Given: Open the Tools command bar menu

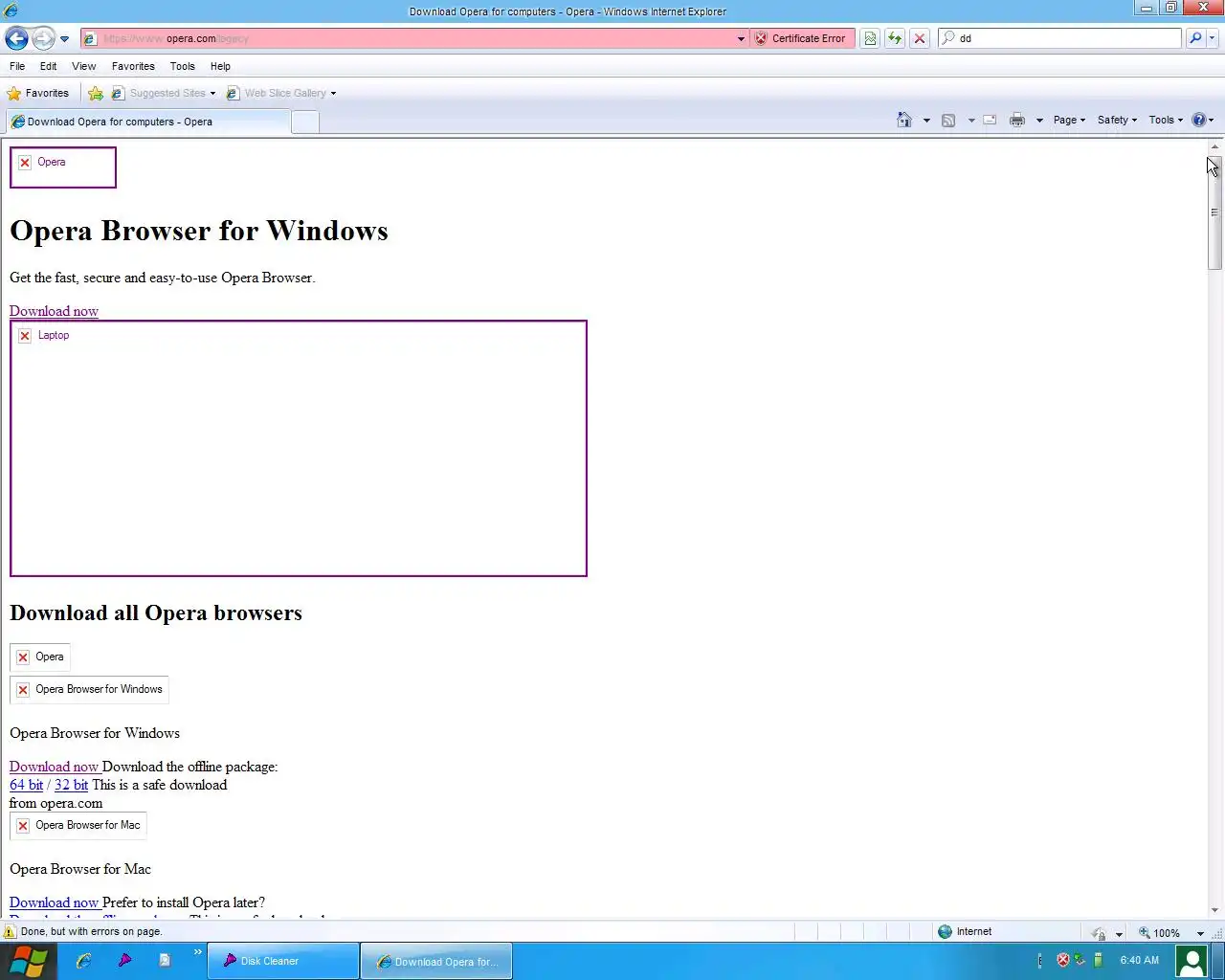Looking at the screenshot, I should [x=1166, y=120].
